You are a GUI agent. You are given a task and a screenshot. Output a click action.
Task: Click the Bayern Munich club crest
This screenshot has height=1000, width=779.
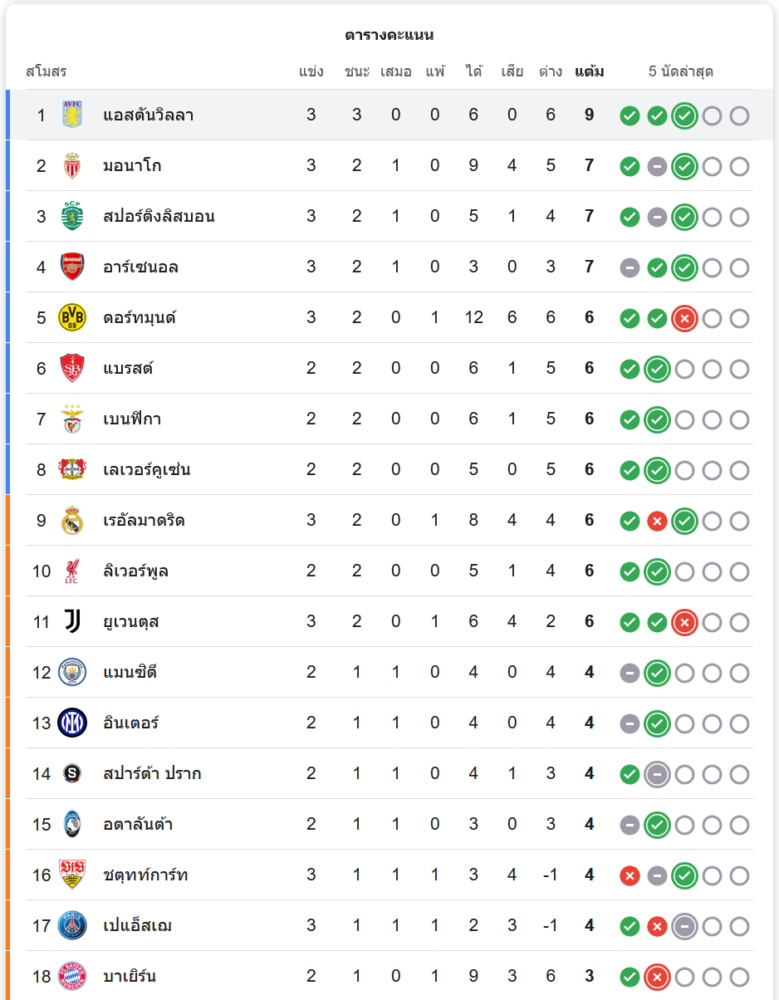pyautogui.click(x=72, y=976)
